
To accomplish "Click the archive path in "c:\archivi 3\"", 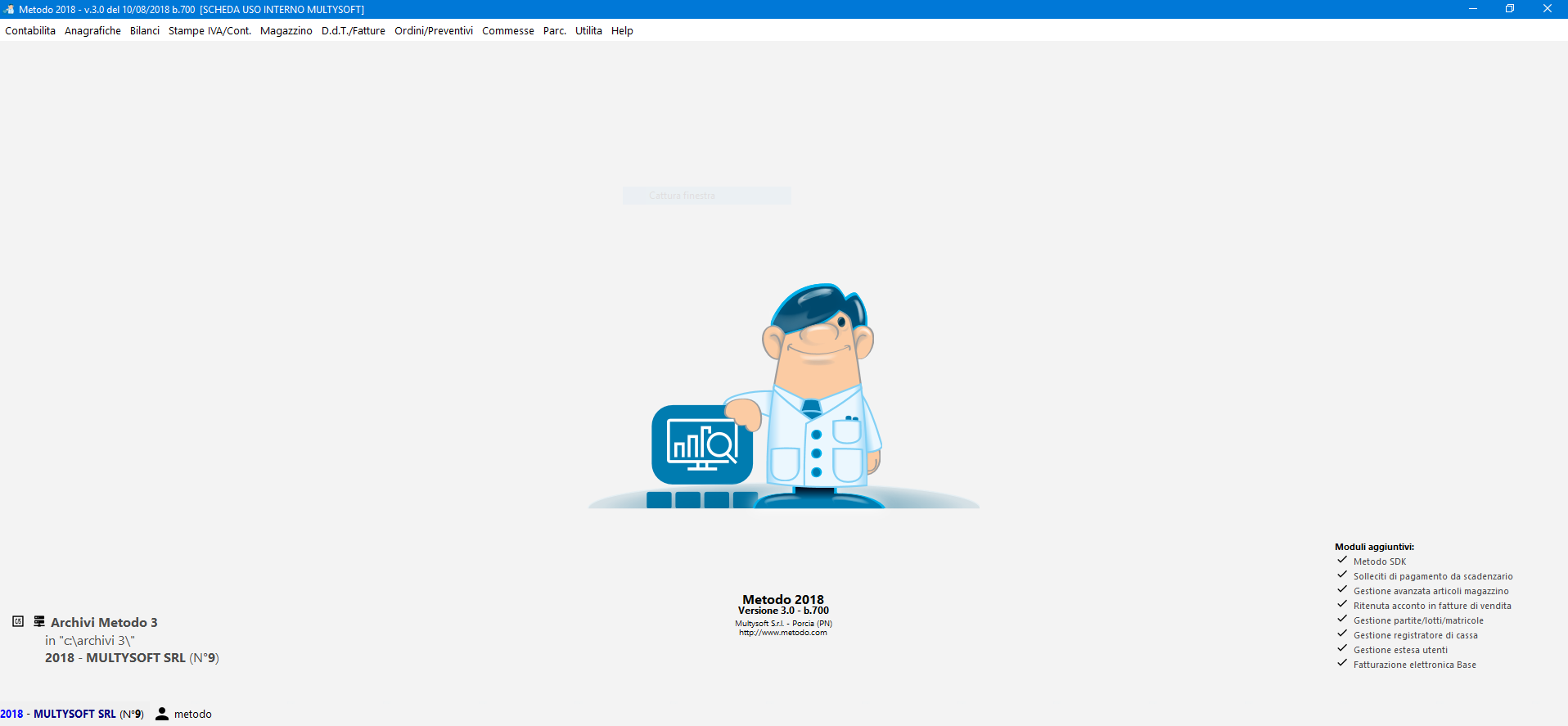I will [90, 641].
